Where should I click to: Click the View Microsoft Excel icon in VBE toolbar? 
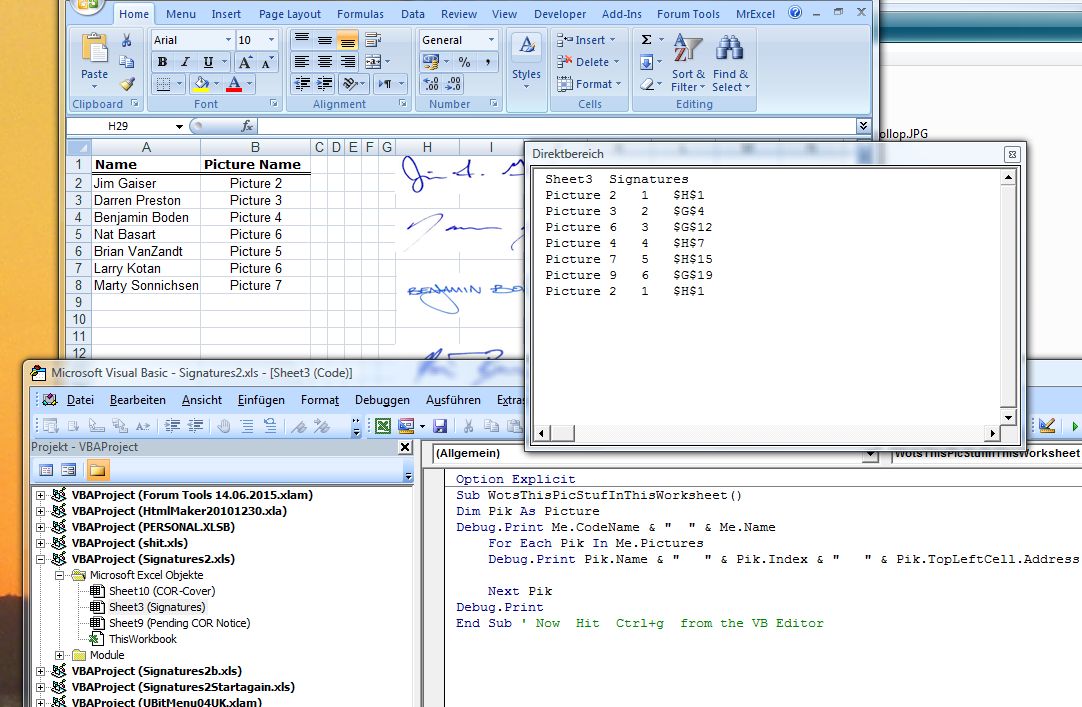click(383, 426)
